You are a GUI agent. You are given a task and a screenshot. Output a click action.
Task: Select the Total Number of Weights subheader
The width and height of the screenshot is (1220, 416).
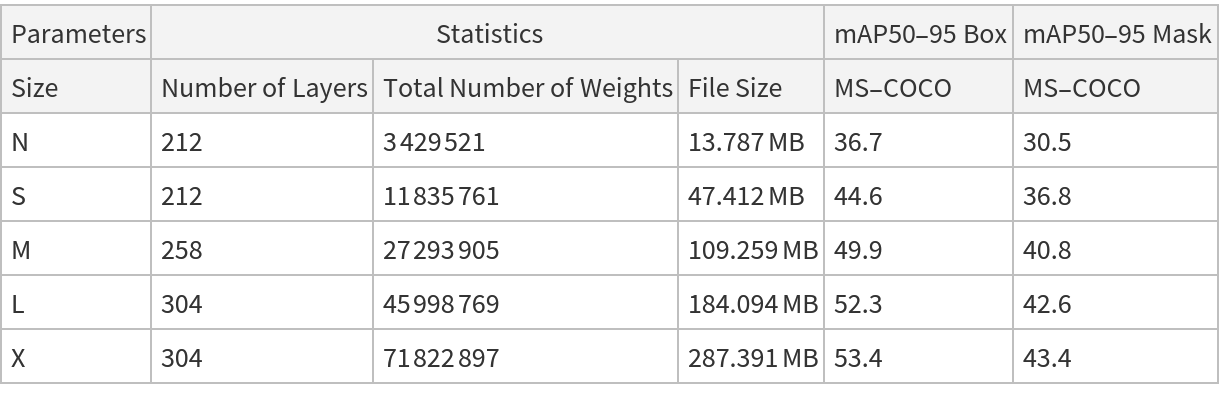527,88
